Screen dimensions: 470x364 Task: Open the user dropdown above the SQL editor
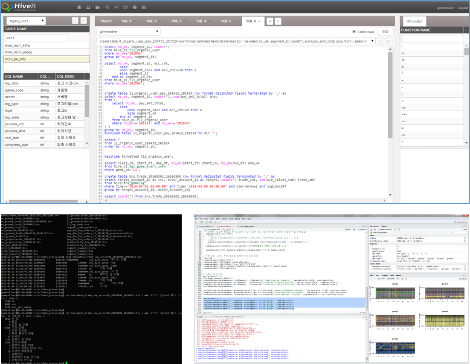point(129,32)
